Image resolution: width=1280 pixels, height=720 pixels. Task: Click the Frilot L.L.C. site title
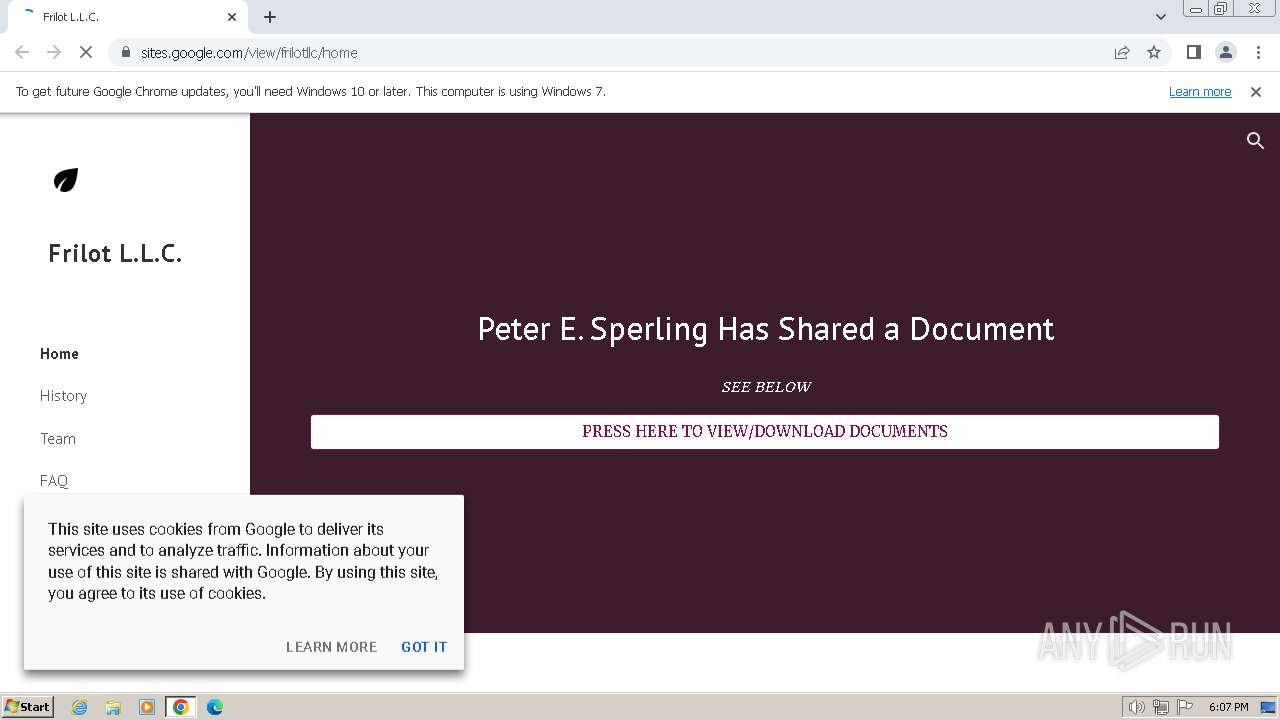[x=115, y=254]
